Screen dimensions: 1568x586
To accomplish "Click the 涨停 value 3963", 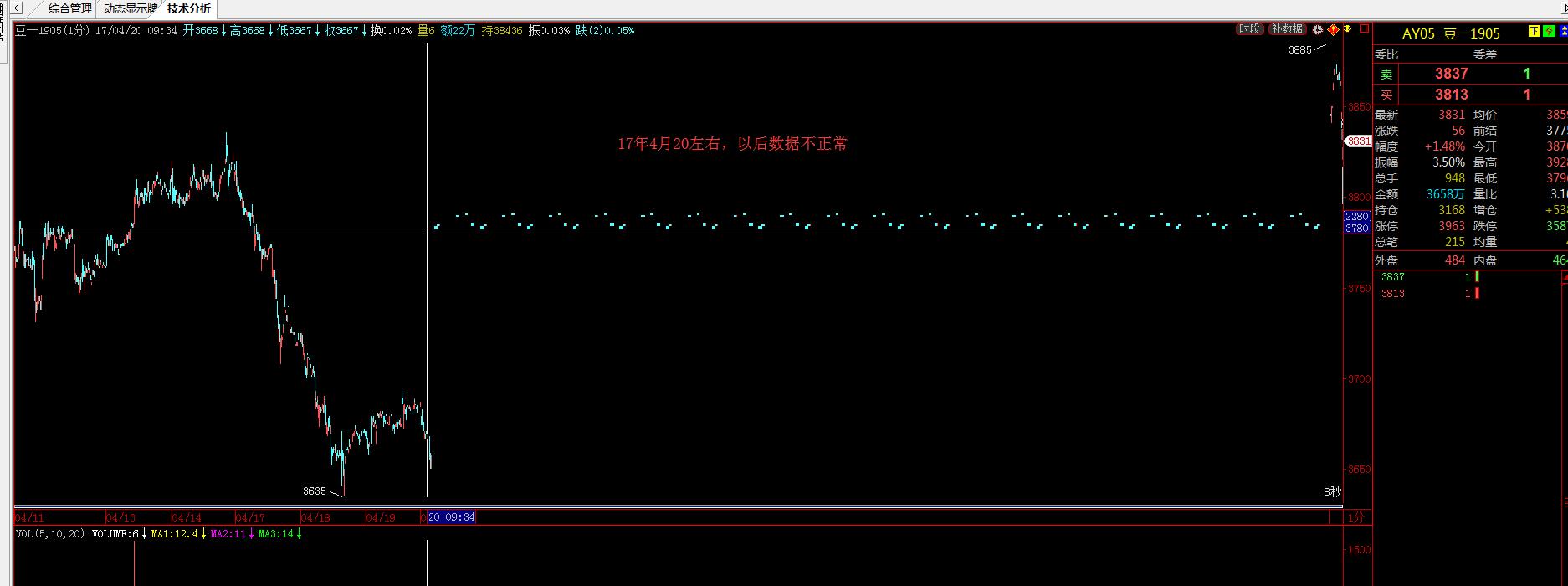I will pos(1452,226).
